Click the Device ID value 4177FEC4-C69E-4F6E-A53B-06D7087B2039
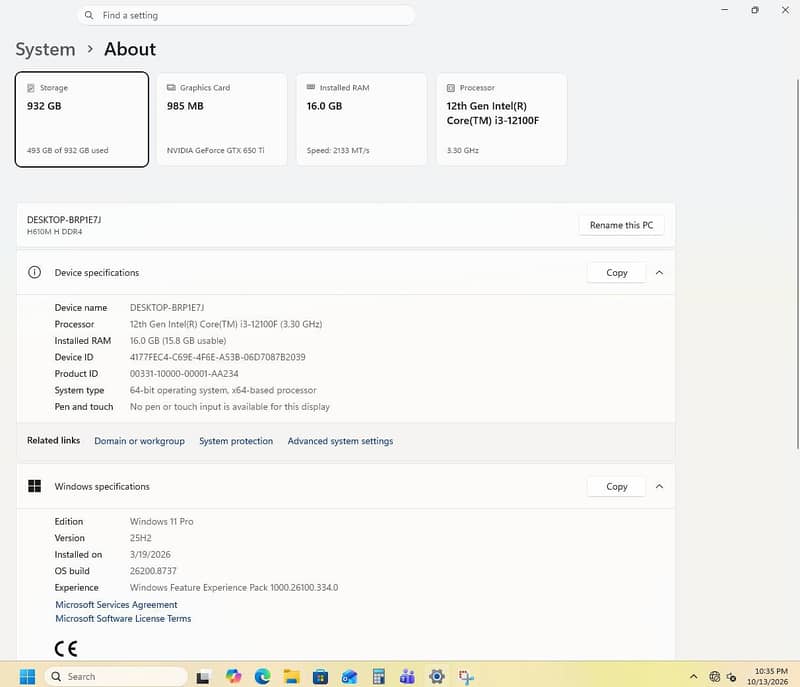The image size is (800, 687). click(x=217, y=357)
